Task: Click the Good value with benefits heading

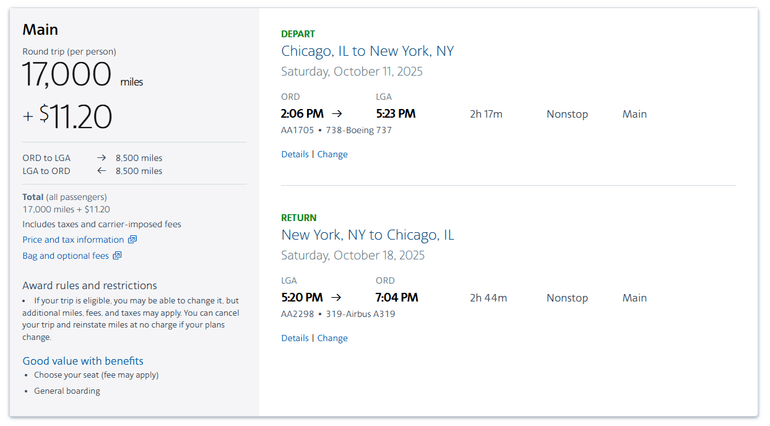Action: (x=83, y=361)
